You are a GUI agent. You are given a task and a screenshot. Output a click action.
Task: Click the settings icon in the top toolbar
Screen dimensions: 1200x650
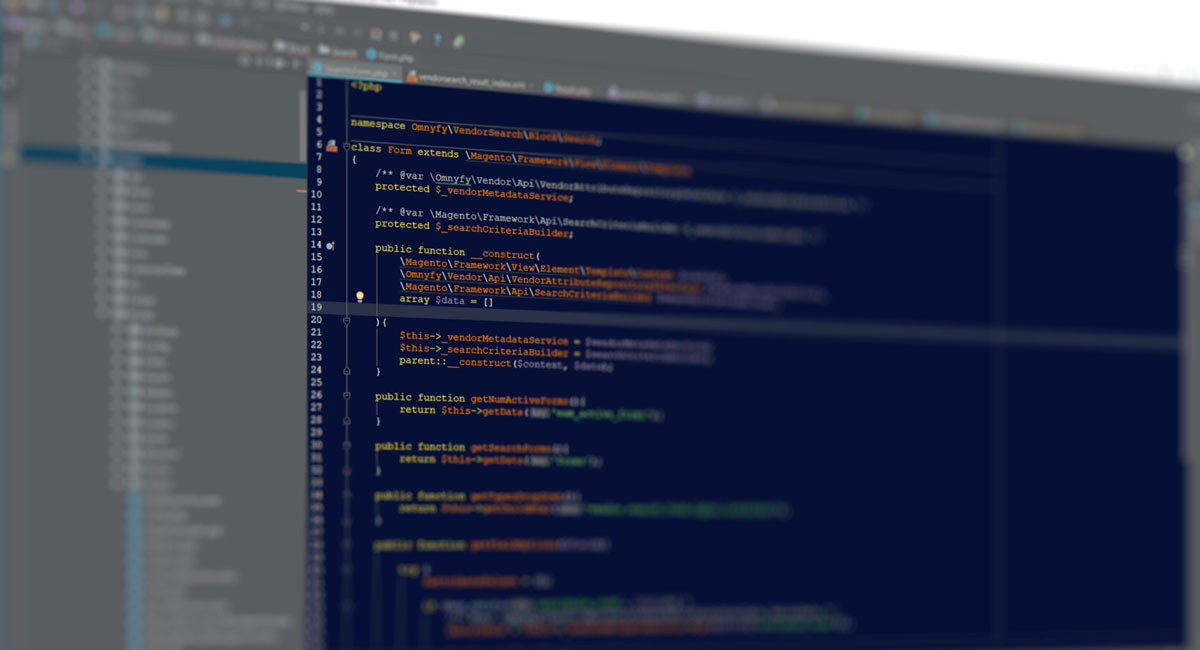[x=393, y=34]
